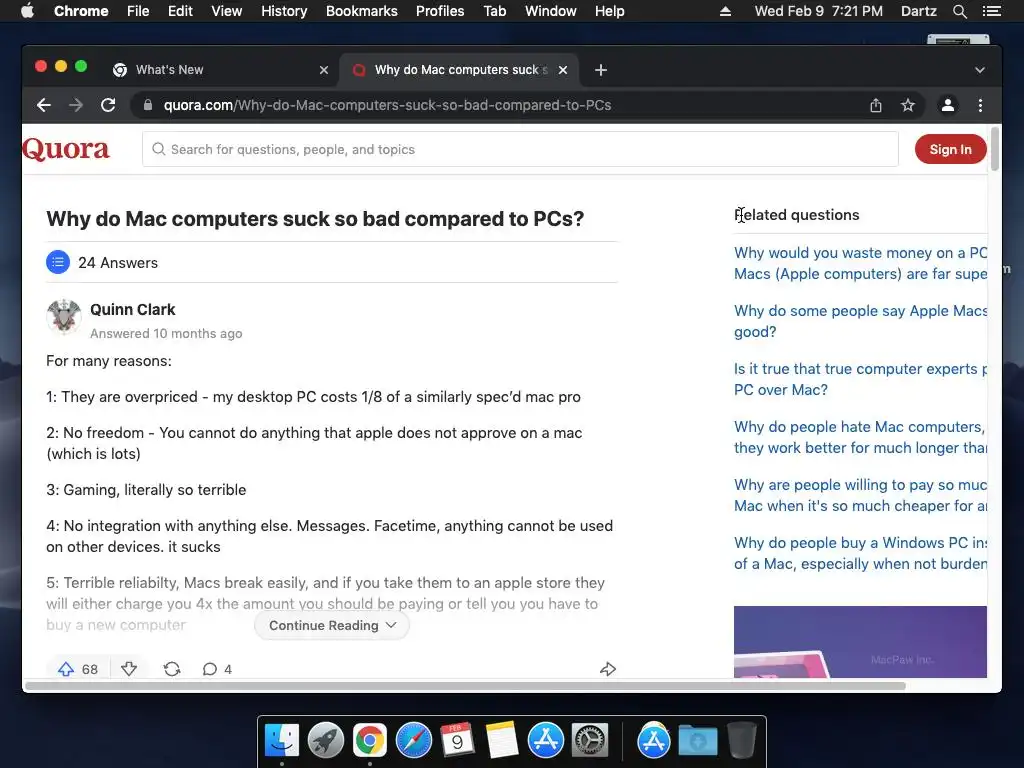Click the Sign In button
This screenshot has width=1024, height=768.
[950, 150]
